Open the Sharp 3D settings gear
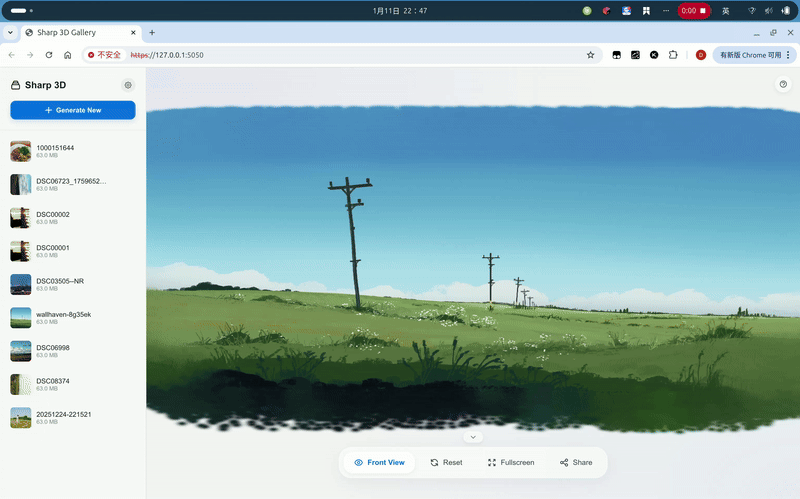The height and width of the screenshot is (499, 800). coord(128,85)
